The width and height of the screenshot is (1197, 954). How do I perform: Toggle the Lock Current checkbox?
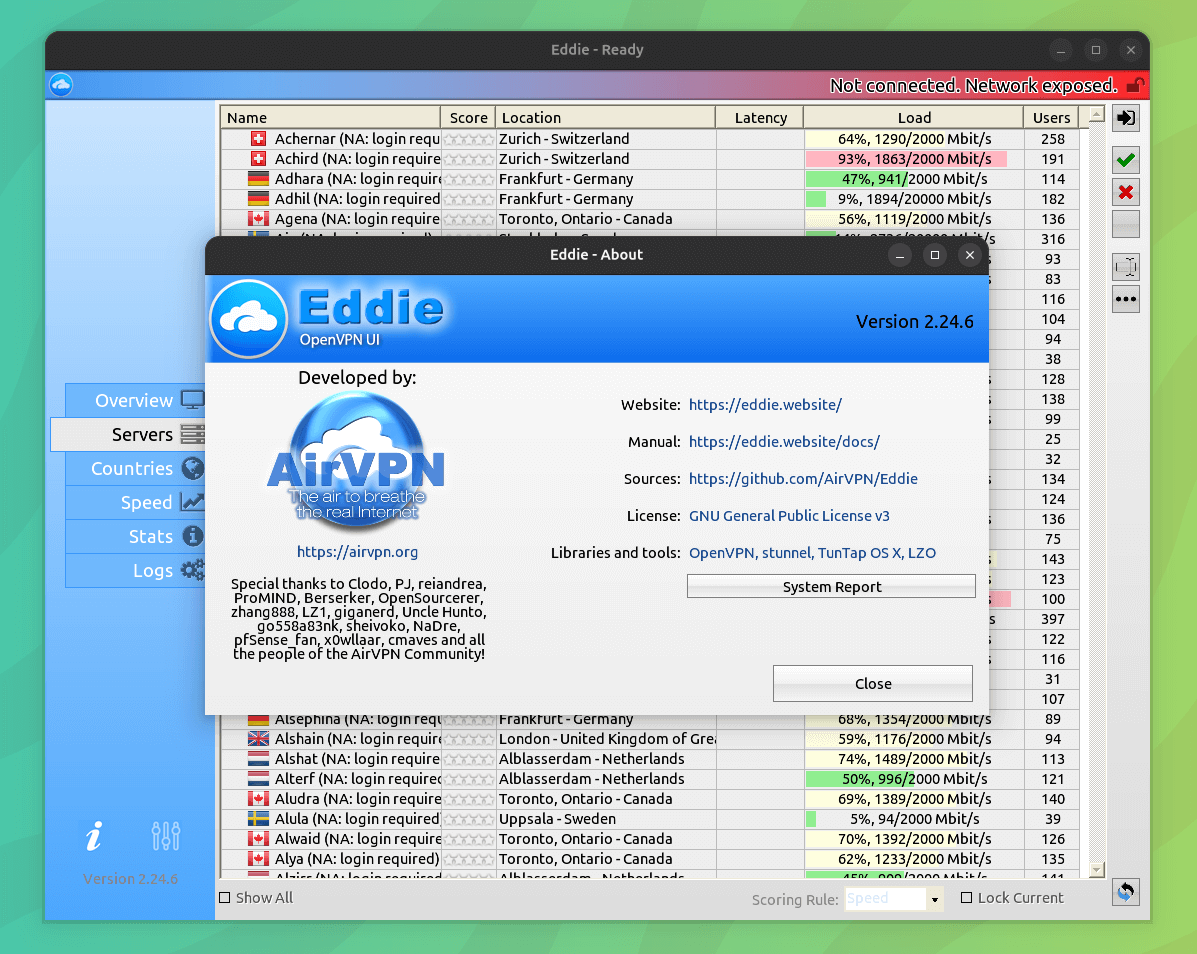(966, 898)
